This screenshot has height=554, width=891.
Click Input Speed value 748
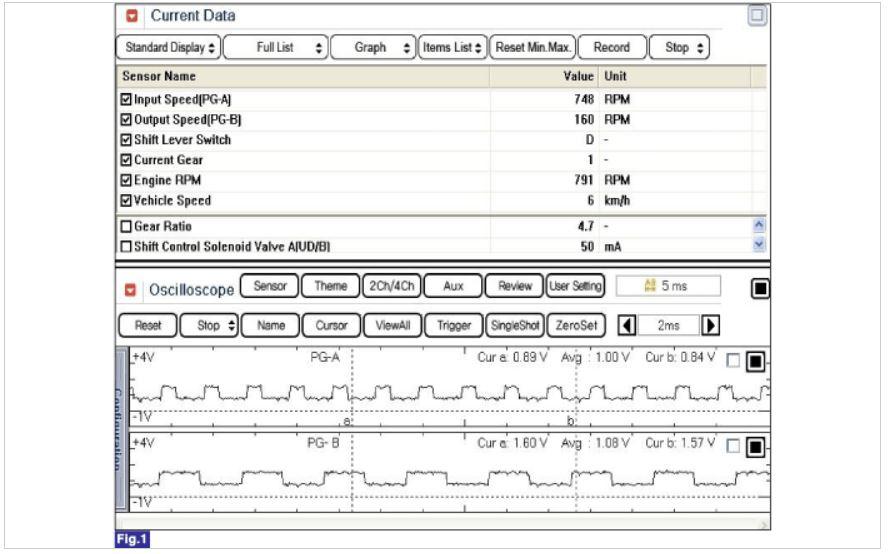(x=584, y=99)
